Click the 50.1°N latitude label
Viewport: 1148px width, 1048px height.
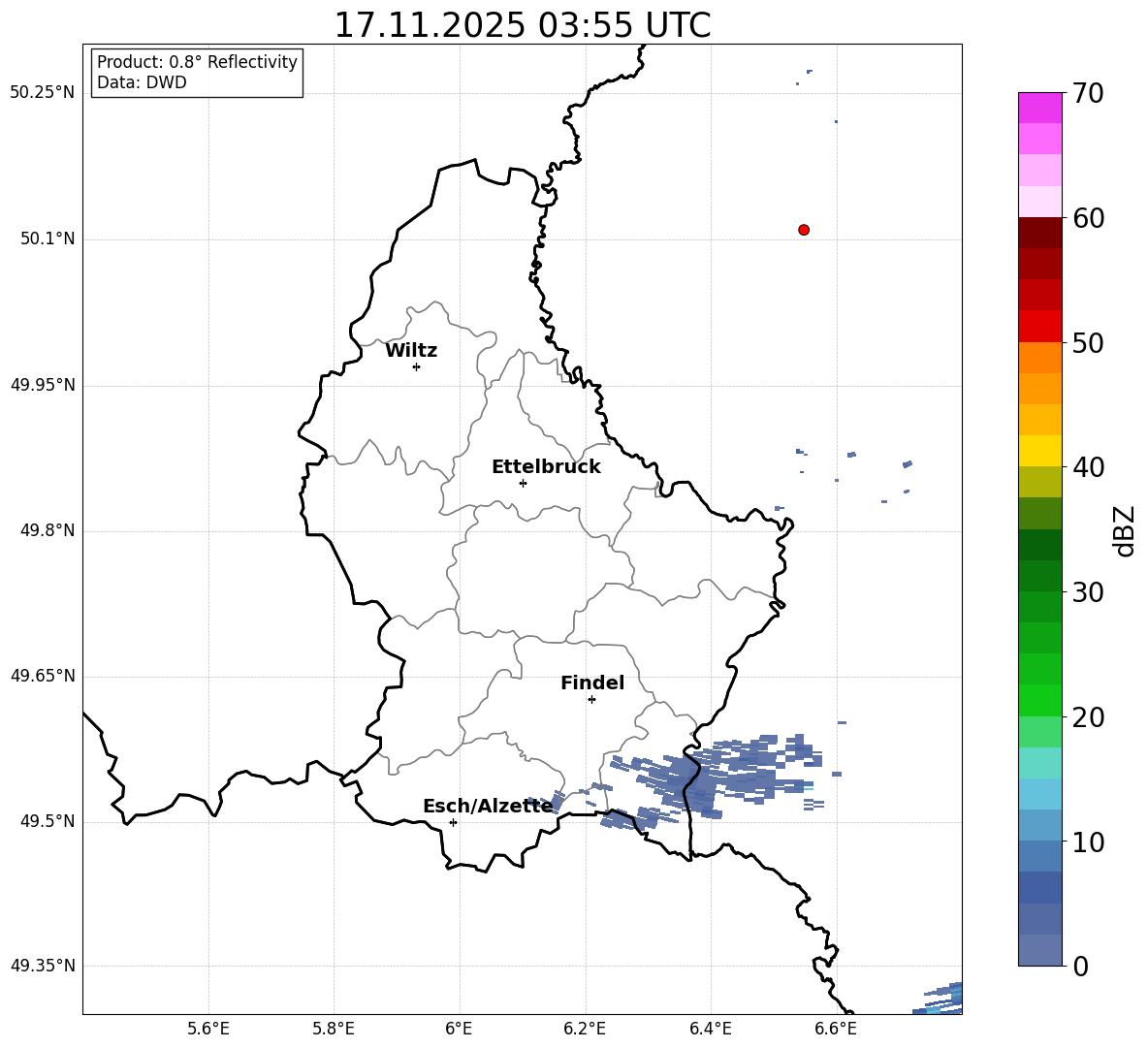tap(48, 239)
